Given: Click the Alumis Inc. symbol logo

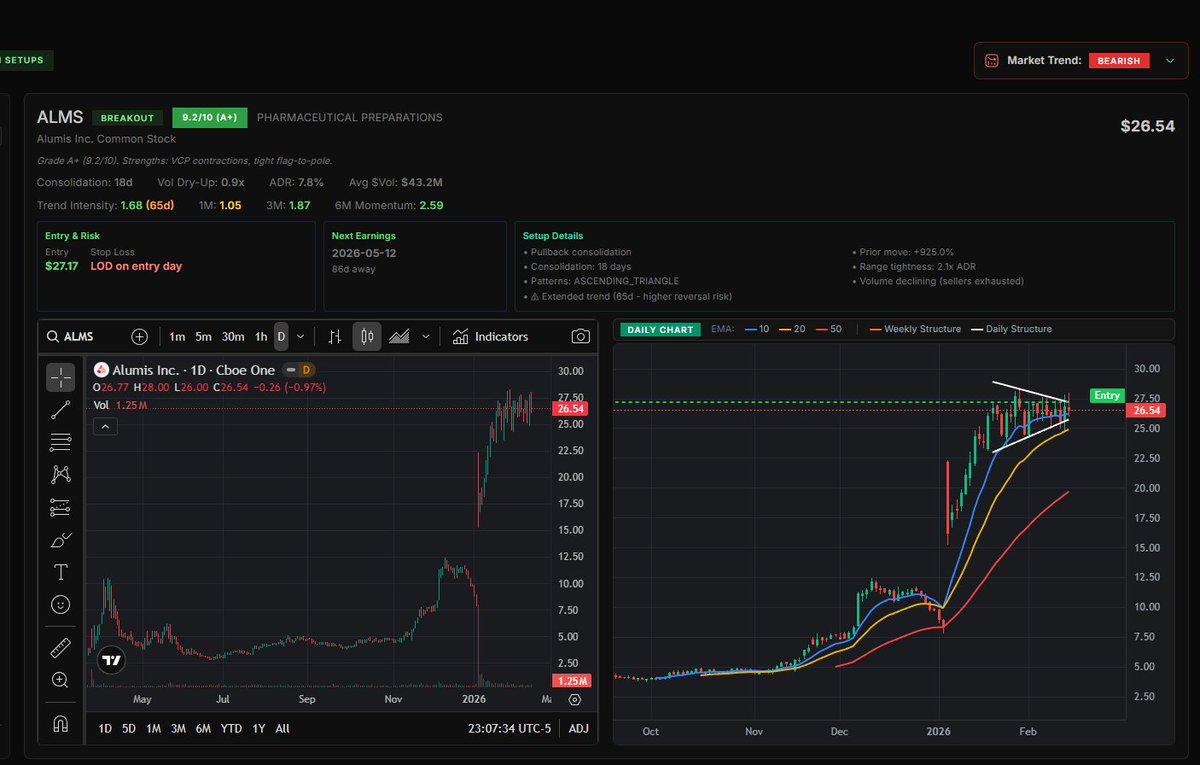Looking at the screenshot, I should [x=102, y=370].
